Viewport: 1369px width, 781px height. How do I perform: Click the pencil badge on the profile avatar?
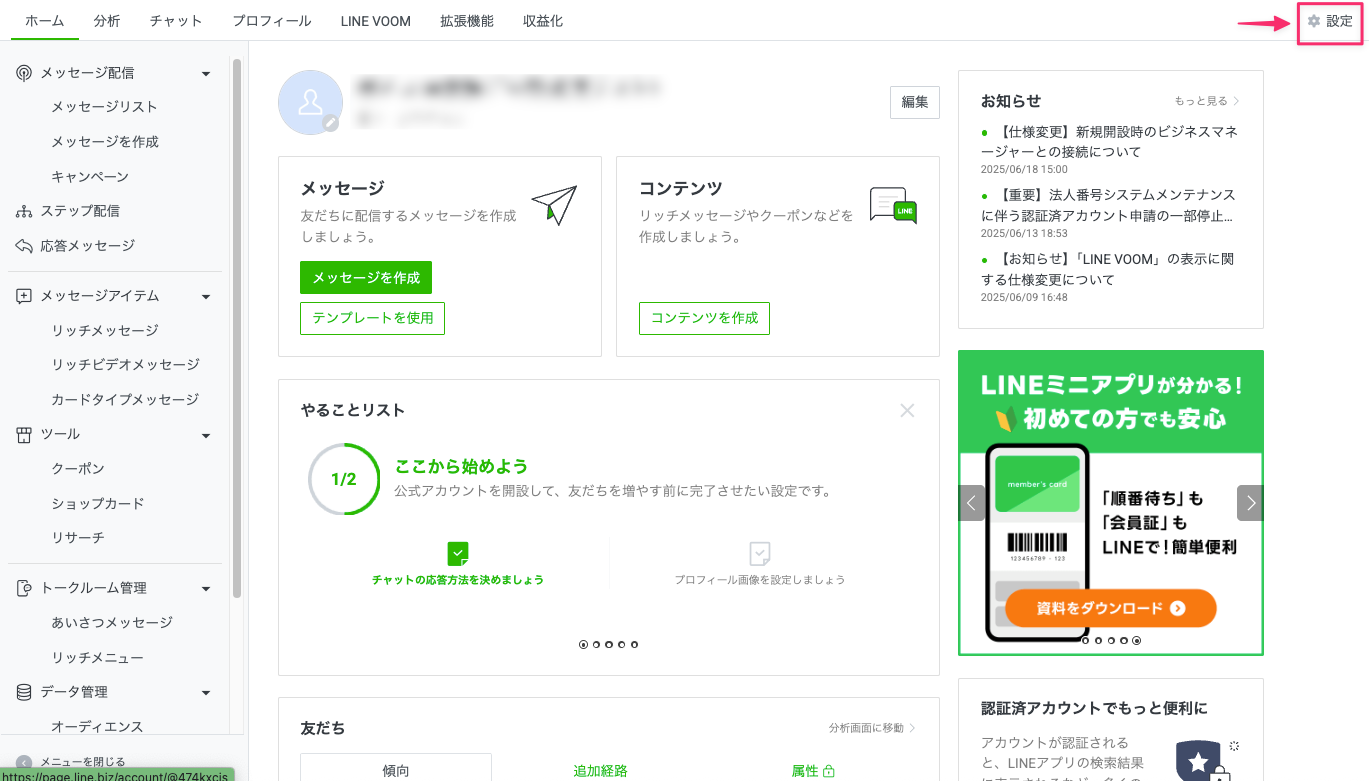tap(331, 123)
